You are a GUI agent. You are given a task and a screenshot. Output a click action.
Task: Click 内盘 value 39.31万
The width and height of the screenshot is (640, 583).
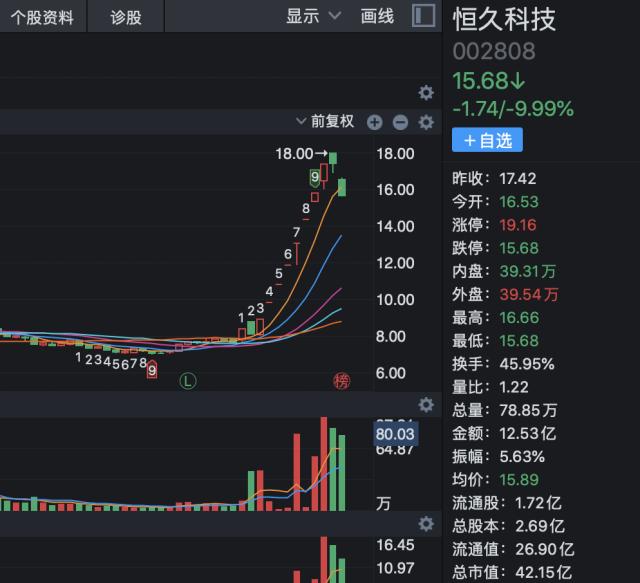click(x=528, y=271)
